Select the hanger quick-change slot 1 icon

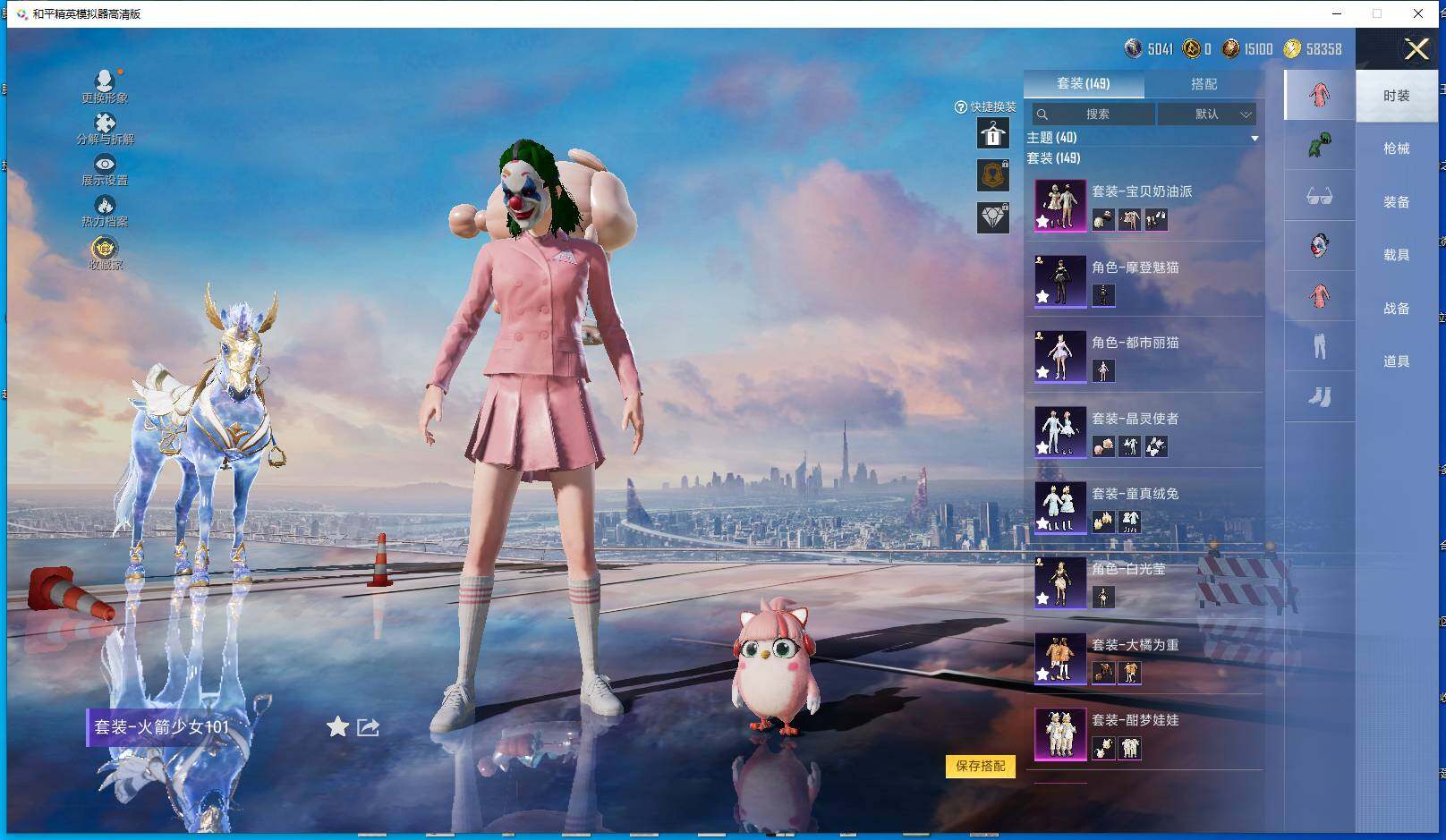(x=993, y=134)
